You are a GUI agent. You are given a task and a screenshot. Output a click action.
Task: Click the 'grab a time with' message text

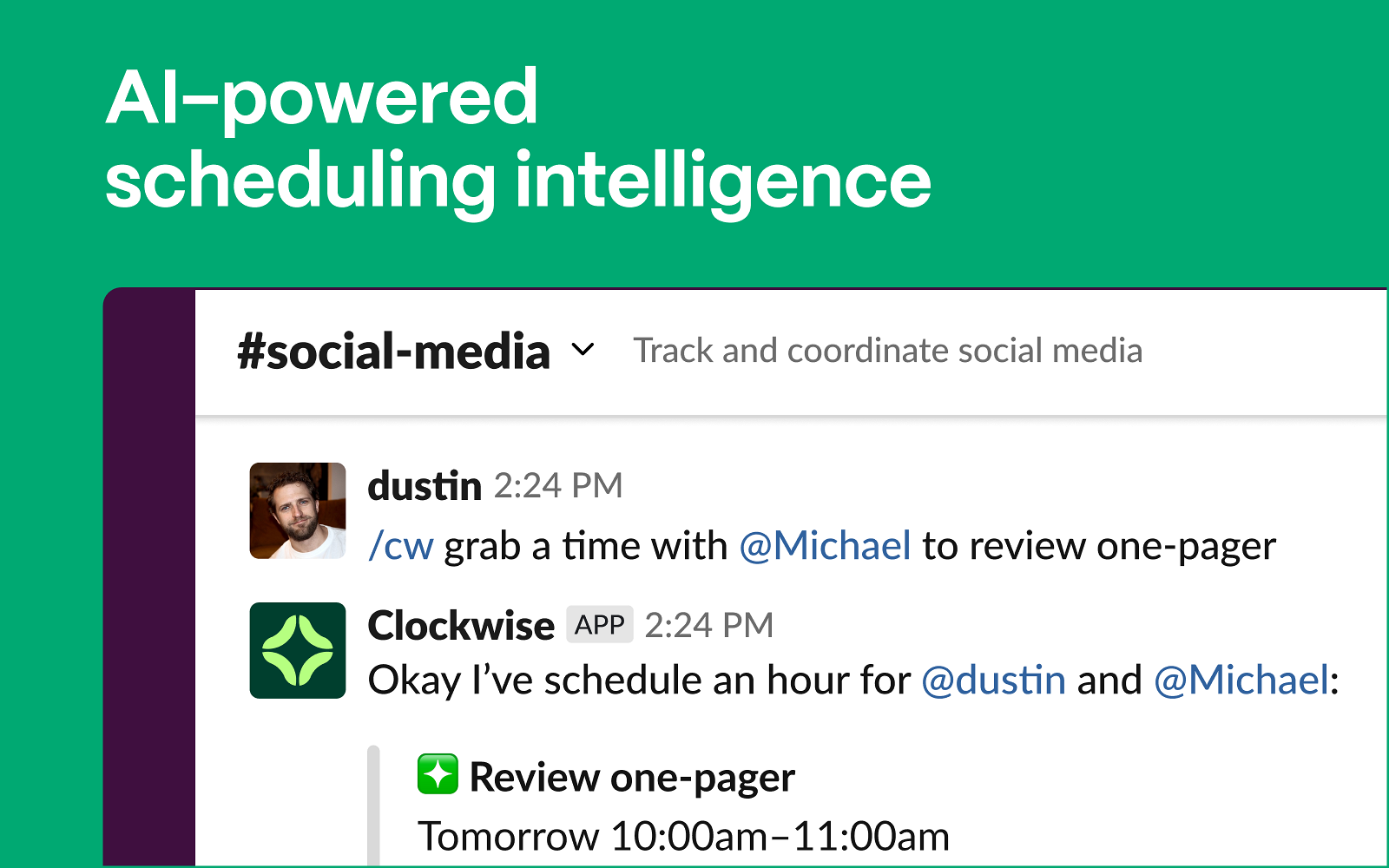click(586, 547)
